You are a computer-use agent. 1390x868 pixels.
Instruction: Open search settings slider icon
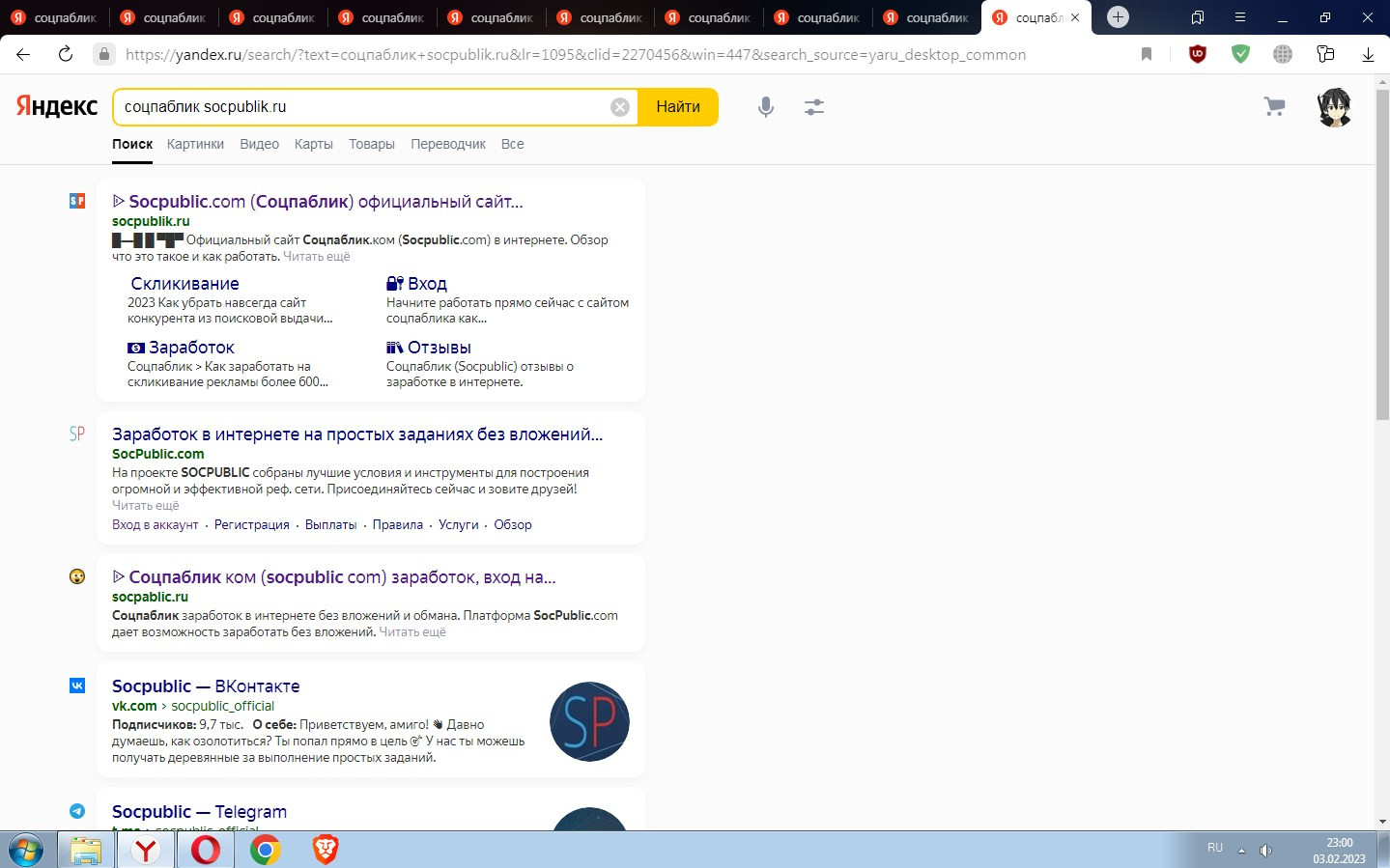point(814,107)
